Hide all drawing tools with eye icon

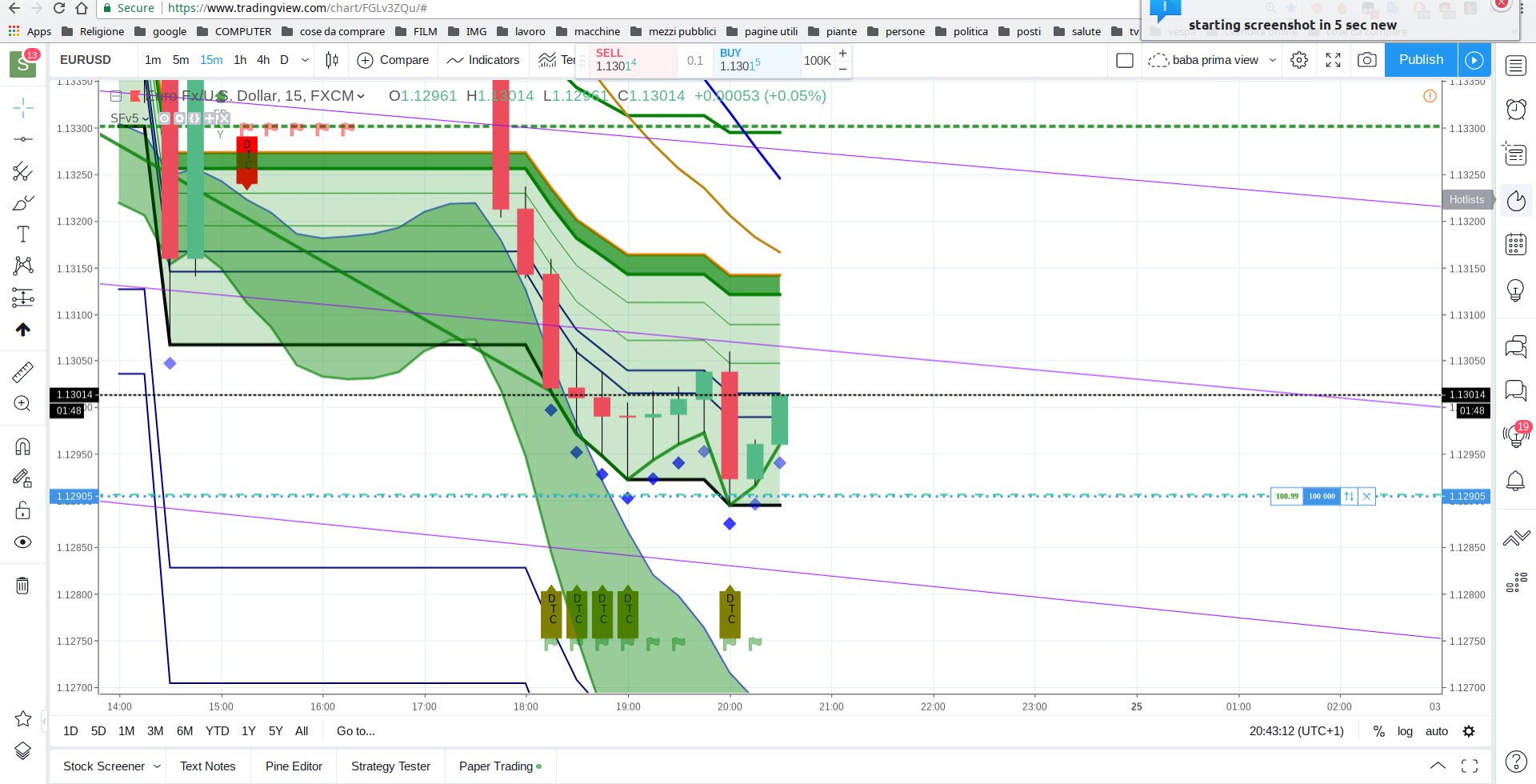23,542
